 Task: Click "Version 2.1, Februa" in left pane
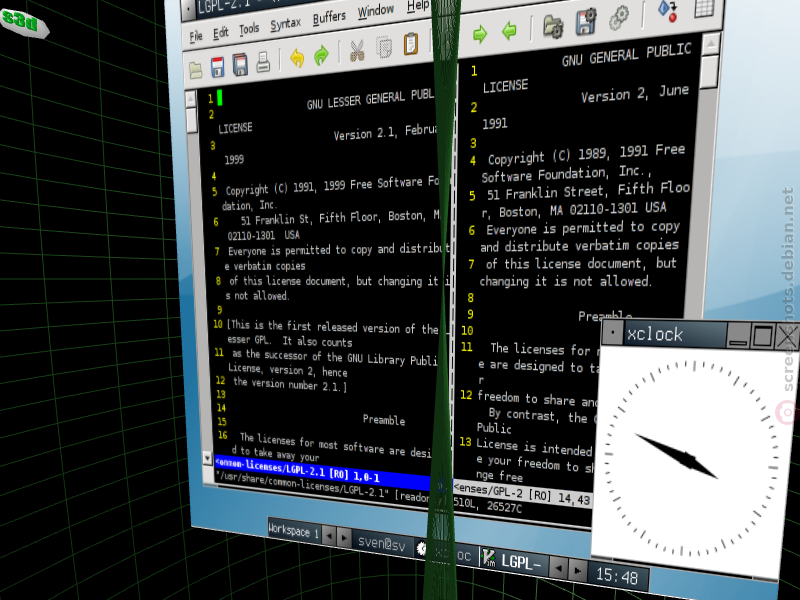pyautogui.click(x=385, y=133)
